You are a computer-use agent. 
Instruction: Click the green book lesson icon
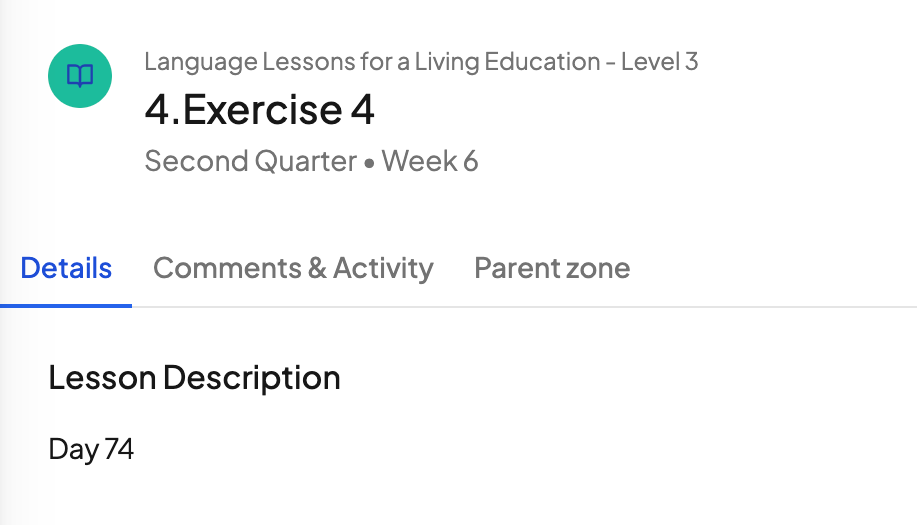tap(80, 76)
